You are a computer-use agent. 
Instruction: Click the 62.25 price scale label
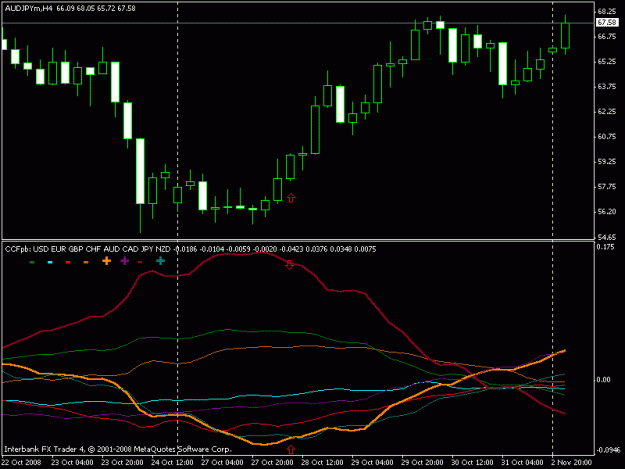(x=607, y=112)
